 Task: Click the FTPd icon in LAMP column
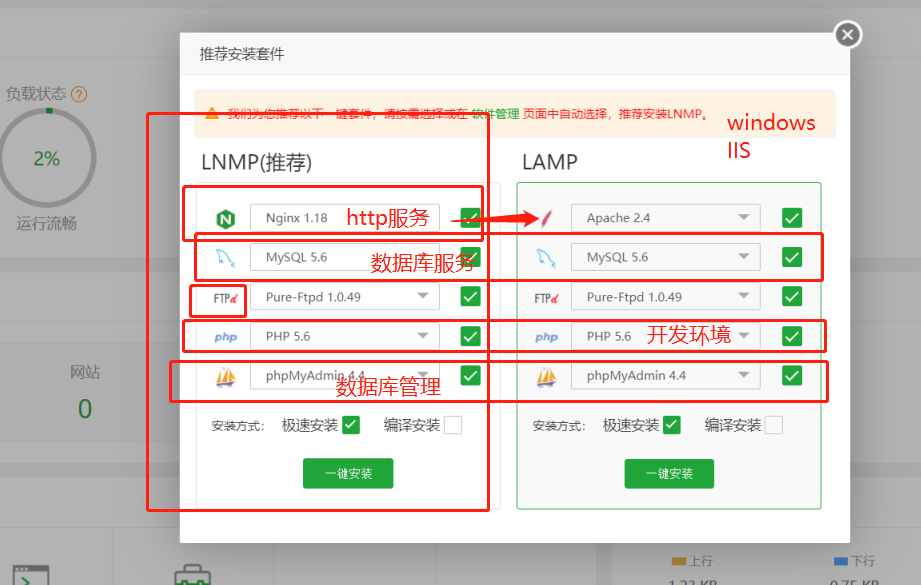click(546, 298)
